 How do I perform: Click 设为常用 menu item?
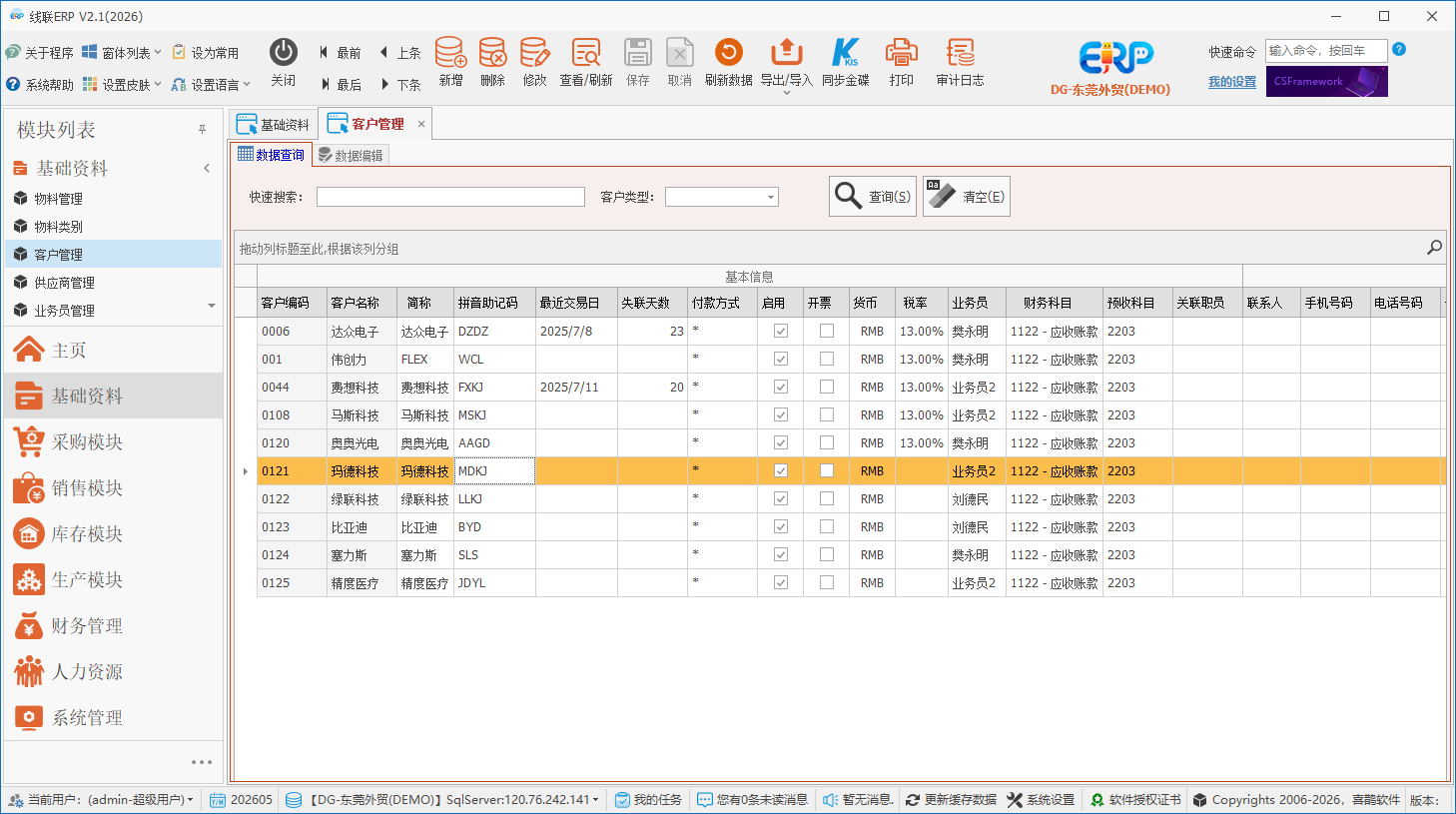point(206,52)
